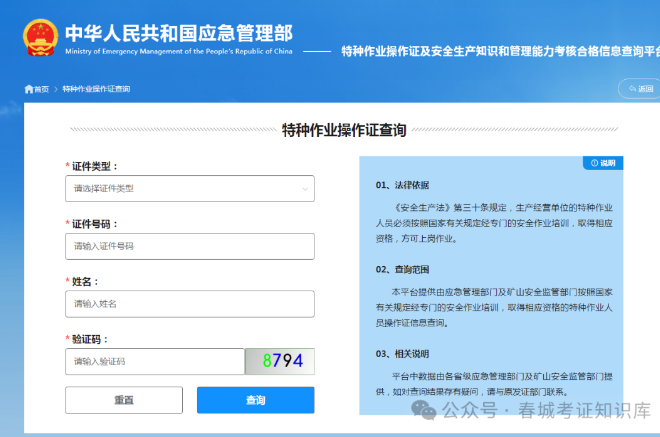Screen dimensions: 660x437
Task: Click 特种作业操作证查询 breadcrumb item
Action: click(96, 89)
